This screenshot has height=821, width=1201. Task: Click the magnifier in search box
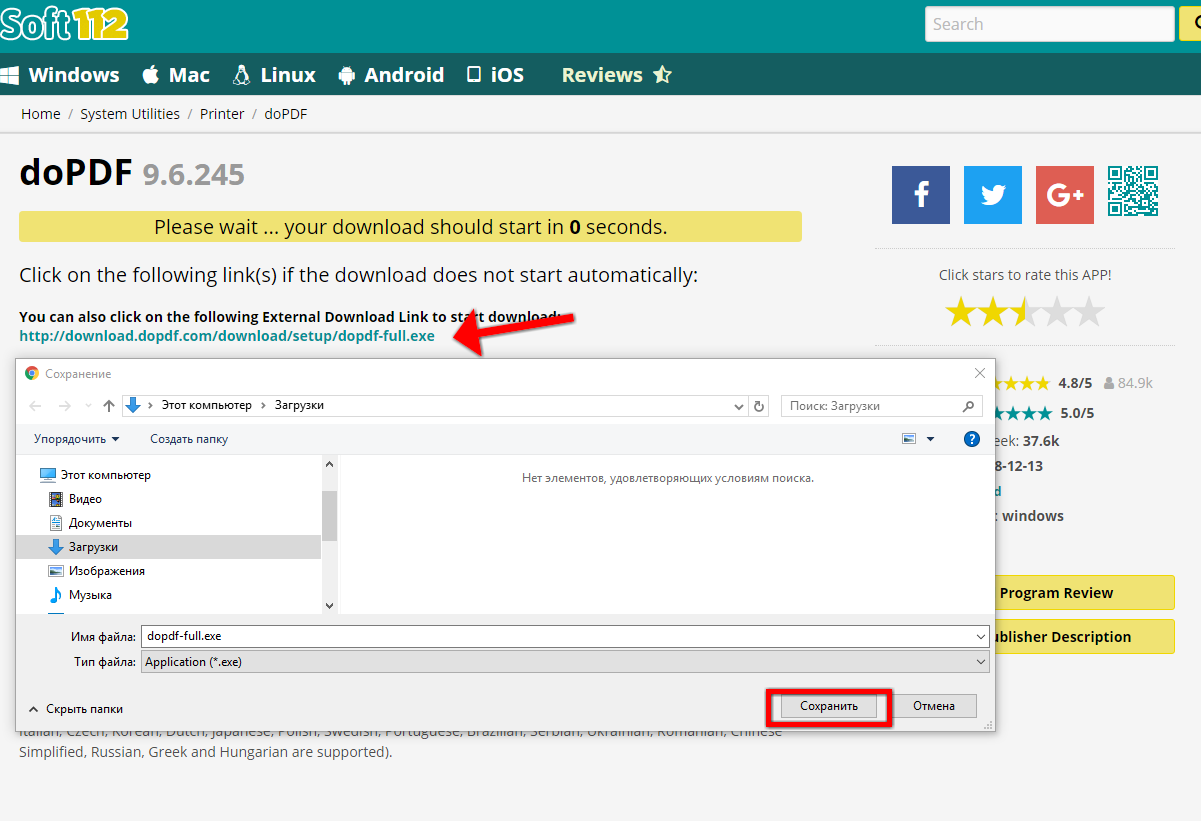968,406
